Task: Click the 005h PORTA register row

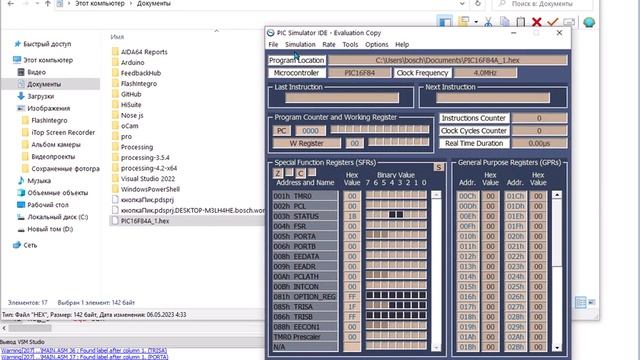Action: pos(305,236)
